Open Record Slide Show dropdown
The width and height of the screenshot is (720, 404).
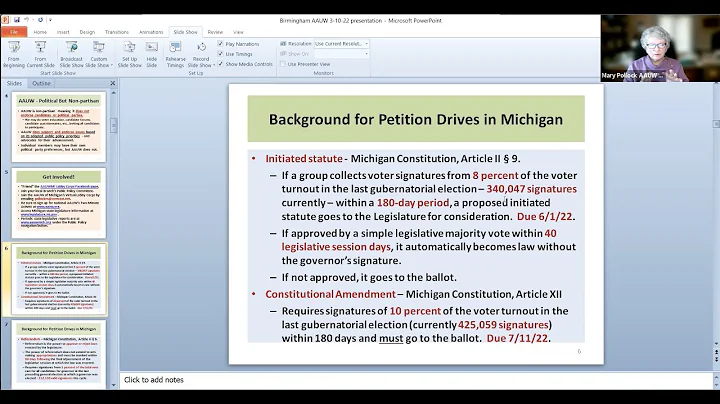click(201, 55)
